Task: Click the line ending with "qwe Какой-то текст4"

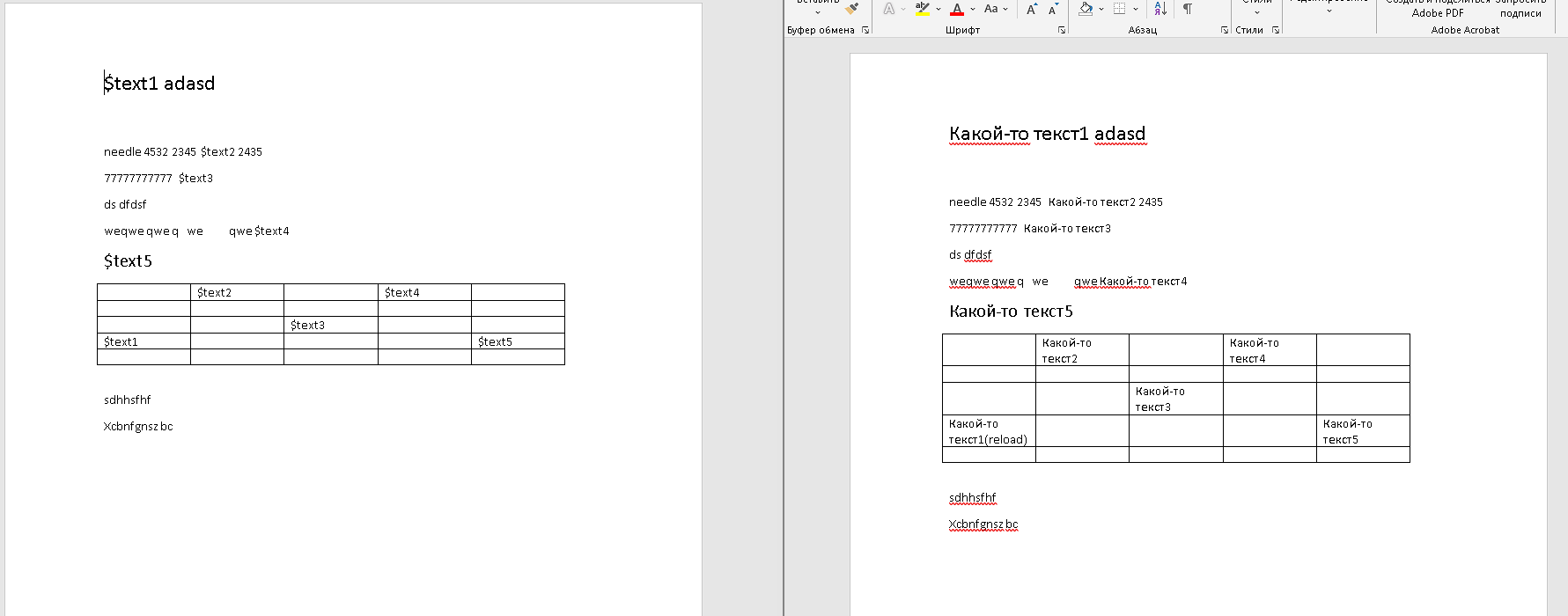Action: pyautogui.click(x=1068, y=282)
